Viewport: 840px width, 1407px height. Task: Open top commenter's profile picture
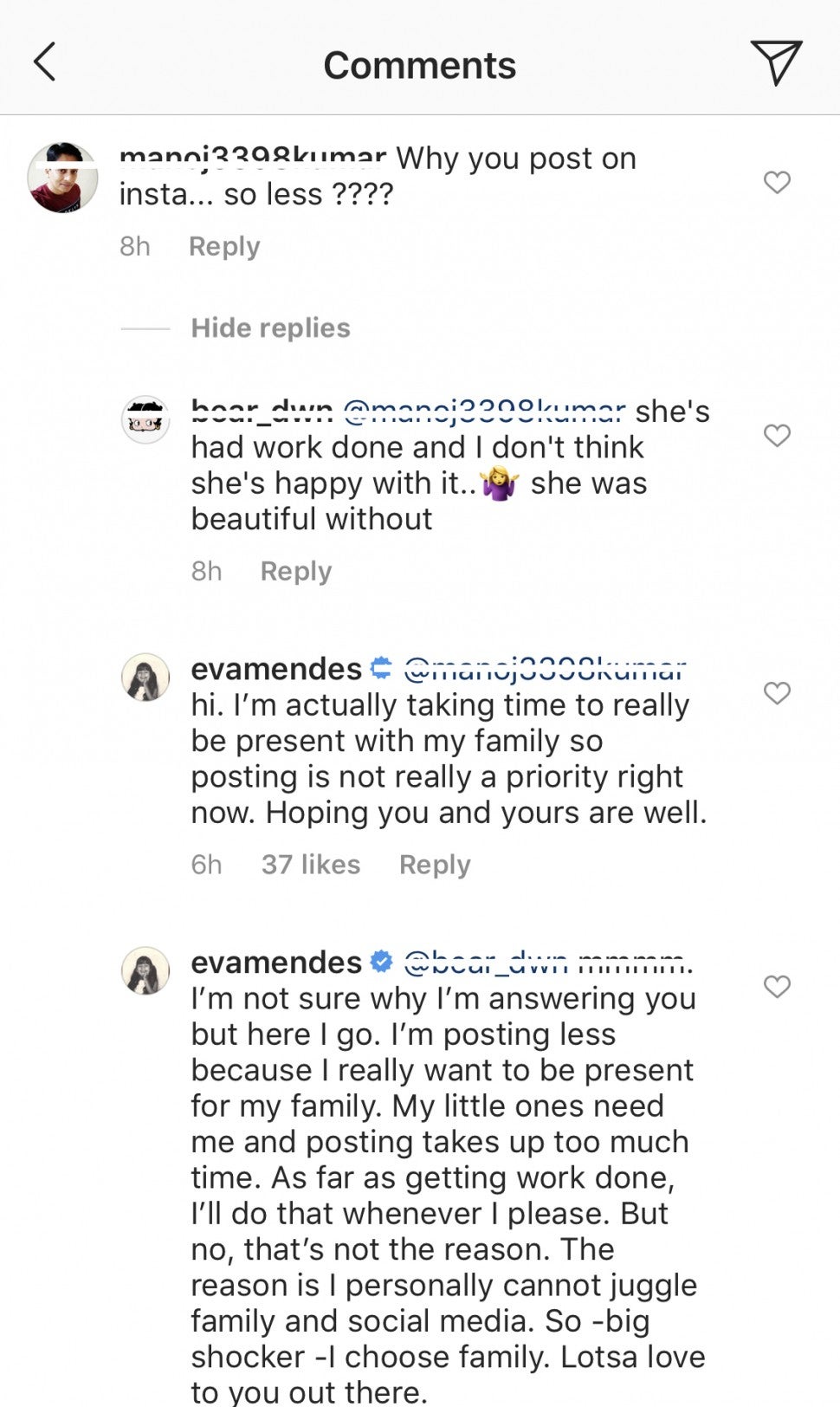(62, 178)
